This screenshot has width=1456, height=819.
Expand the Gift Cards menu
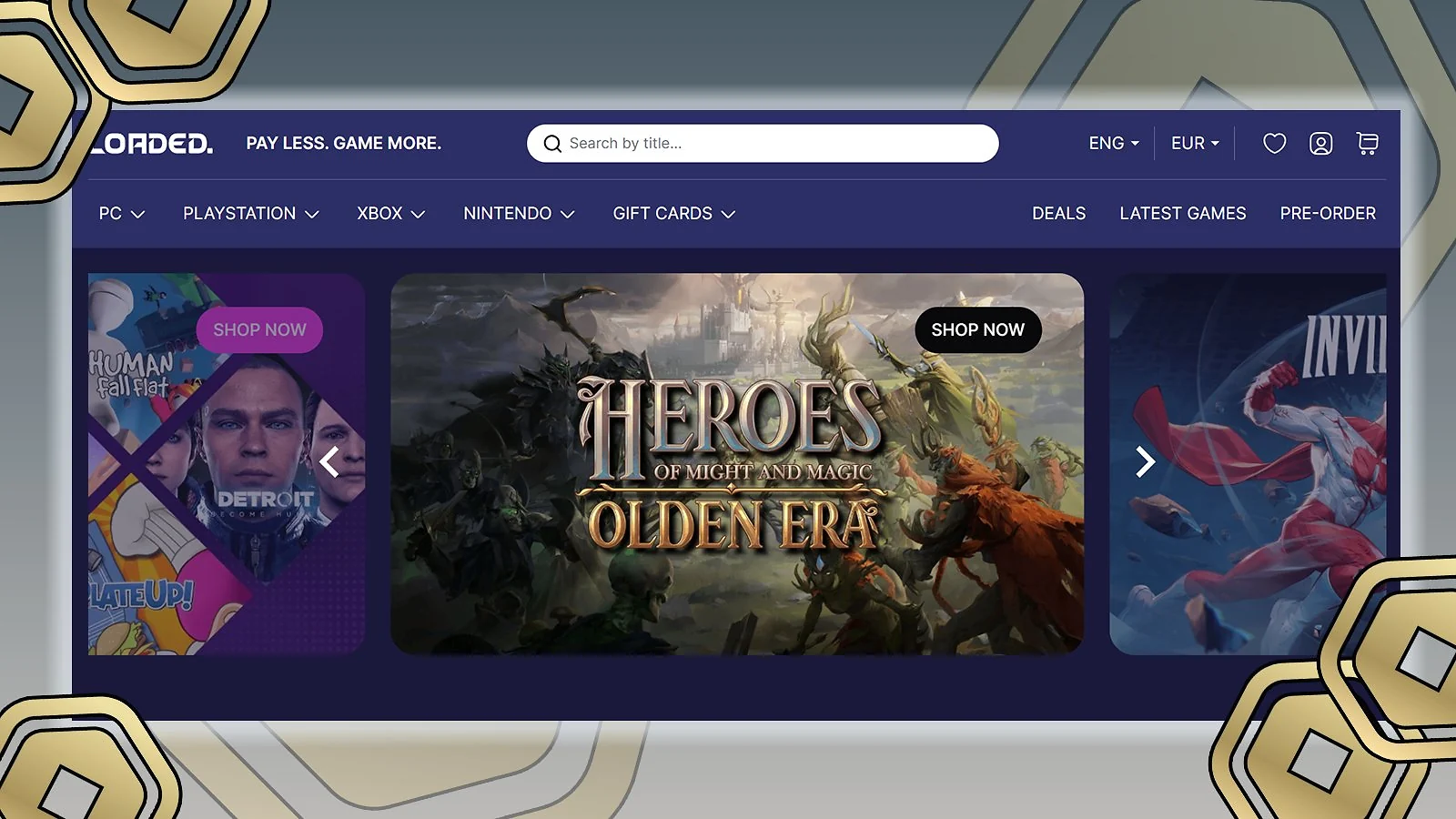click(674, 214)
